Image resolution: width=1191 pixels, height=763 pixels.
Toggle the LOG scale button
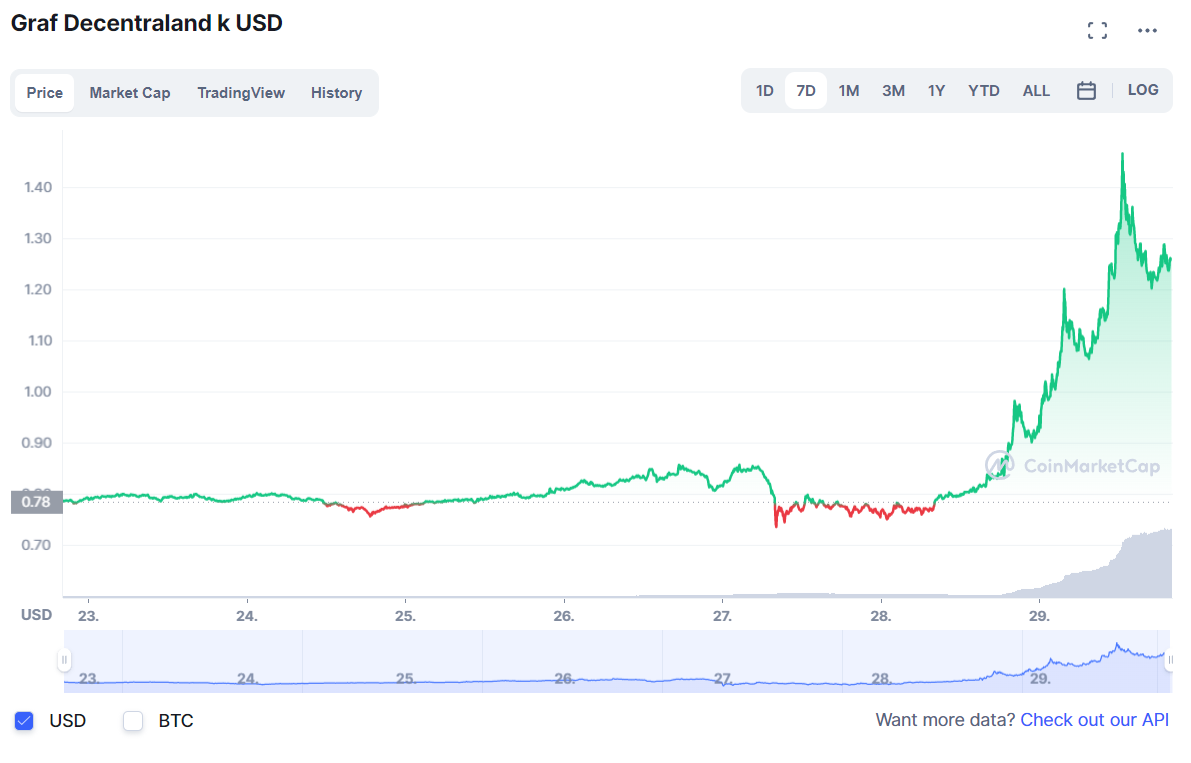[1143, 90]
